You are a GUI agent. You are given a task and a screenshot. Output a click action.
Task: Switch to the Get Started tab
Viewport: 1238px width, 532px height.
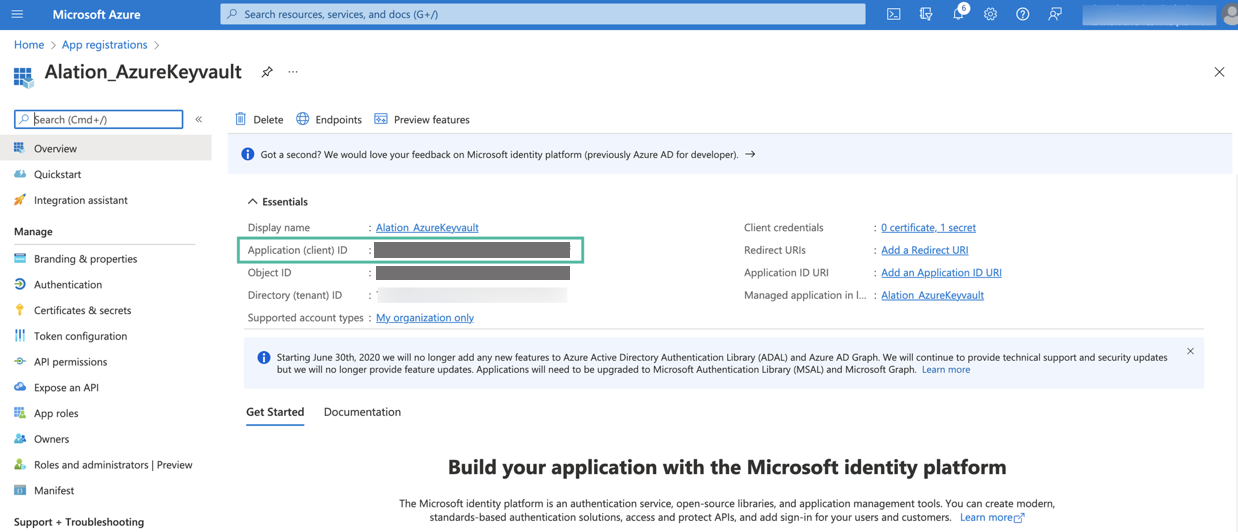(x=275, y=412)
